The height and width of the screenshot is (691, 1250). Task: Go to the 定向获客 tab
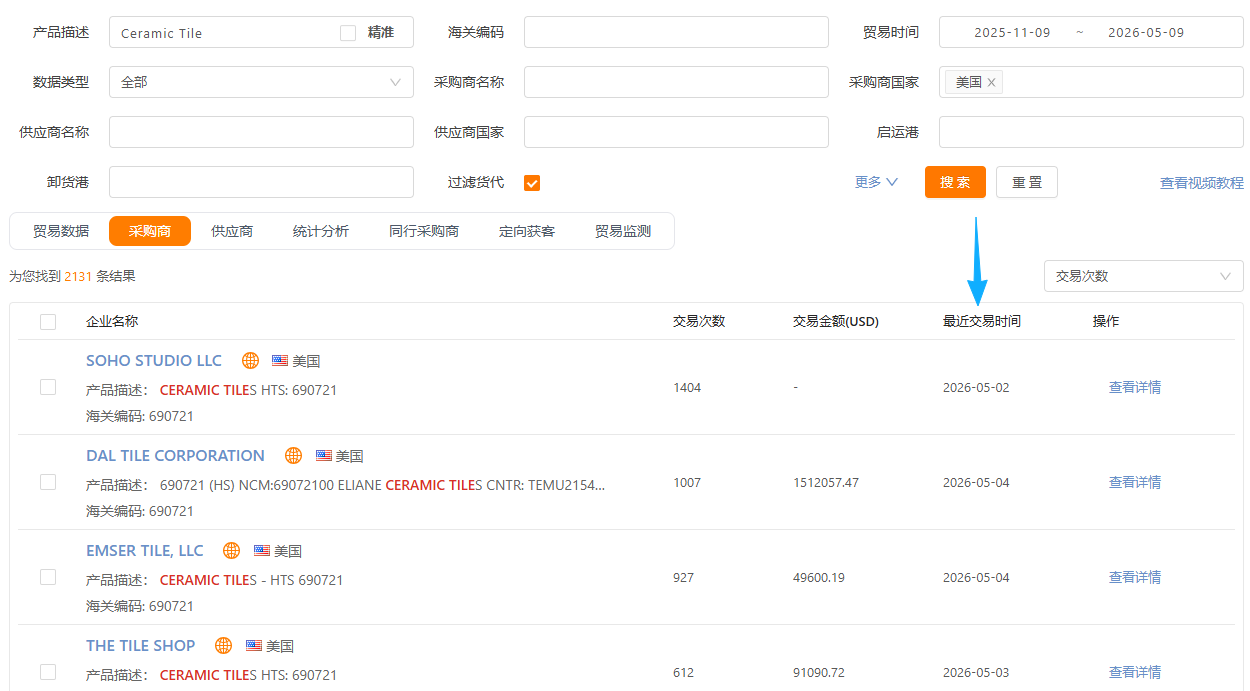[527, 231]
